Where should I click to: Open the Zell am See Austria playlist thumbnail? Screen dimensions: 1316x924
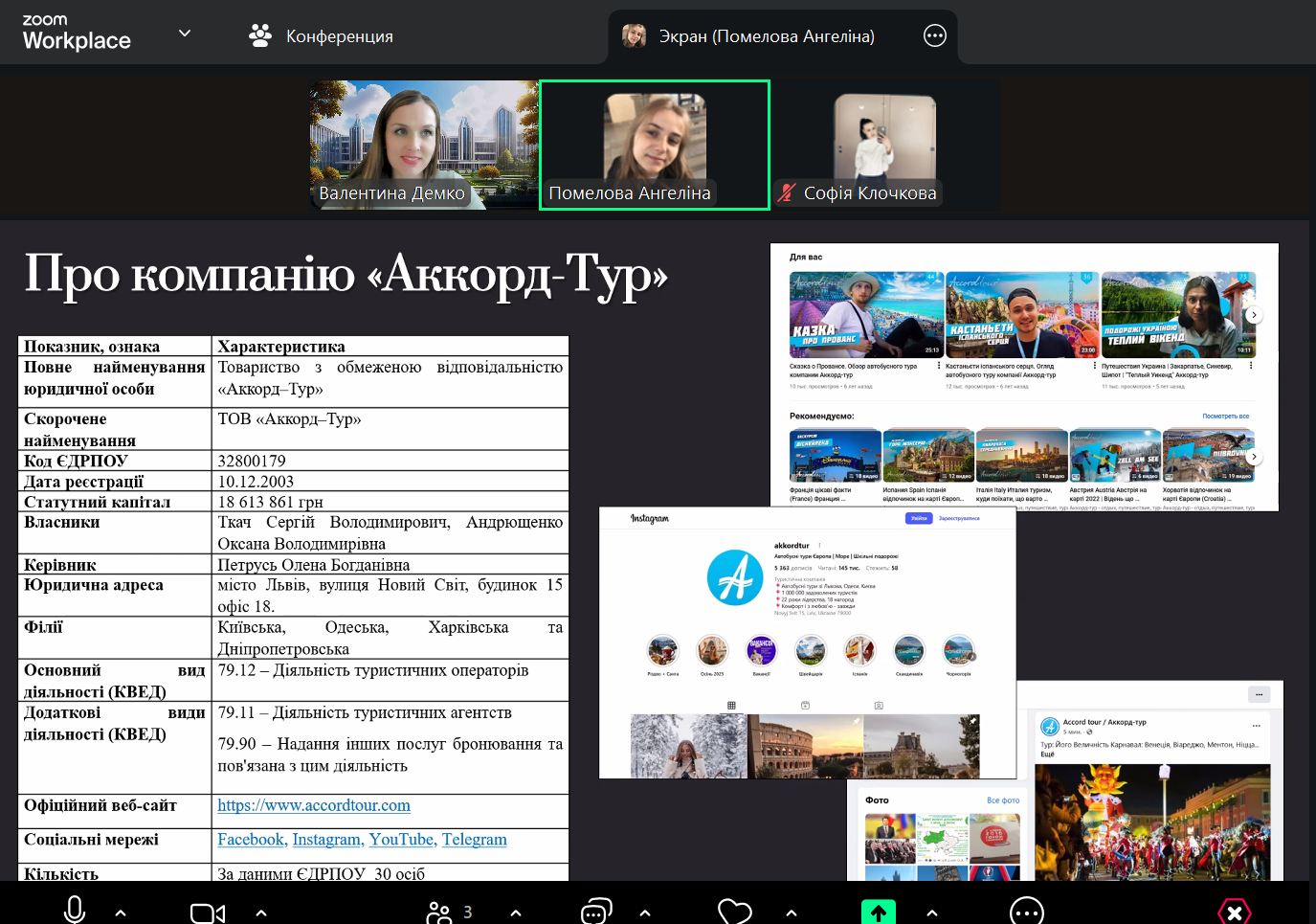(1115, 456)
